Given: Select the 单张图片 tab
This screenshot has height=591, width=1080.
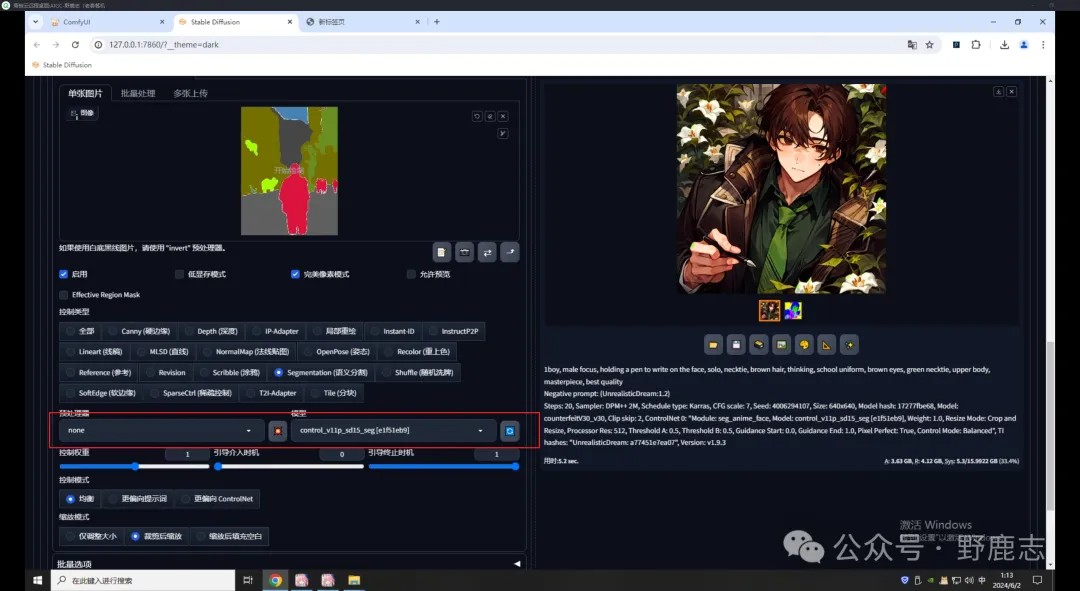Looking at the screenshot, I should (85, 94).
